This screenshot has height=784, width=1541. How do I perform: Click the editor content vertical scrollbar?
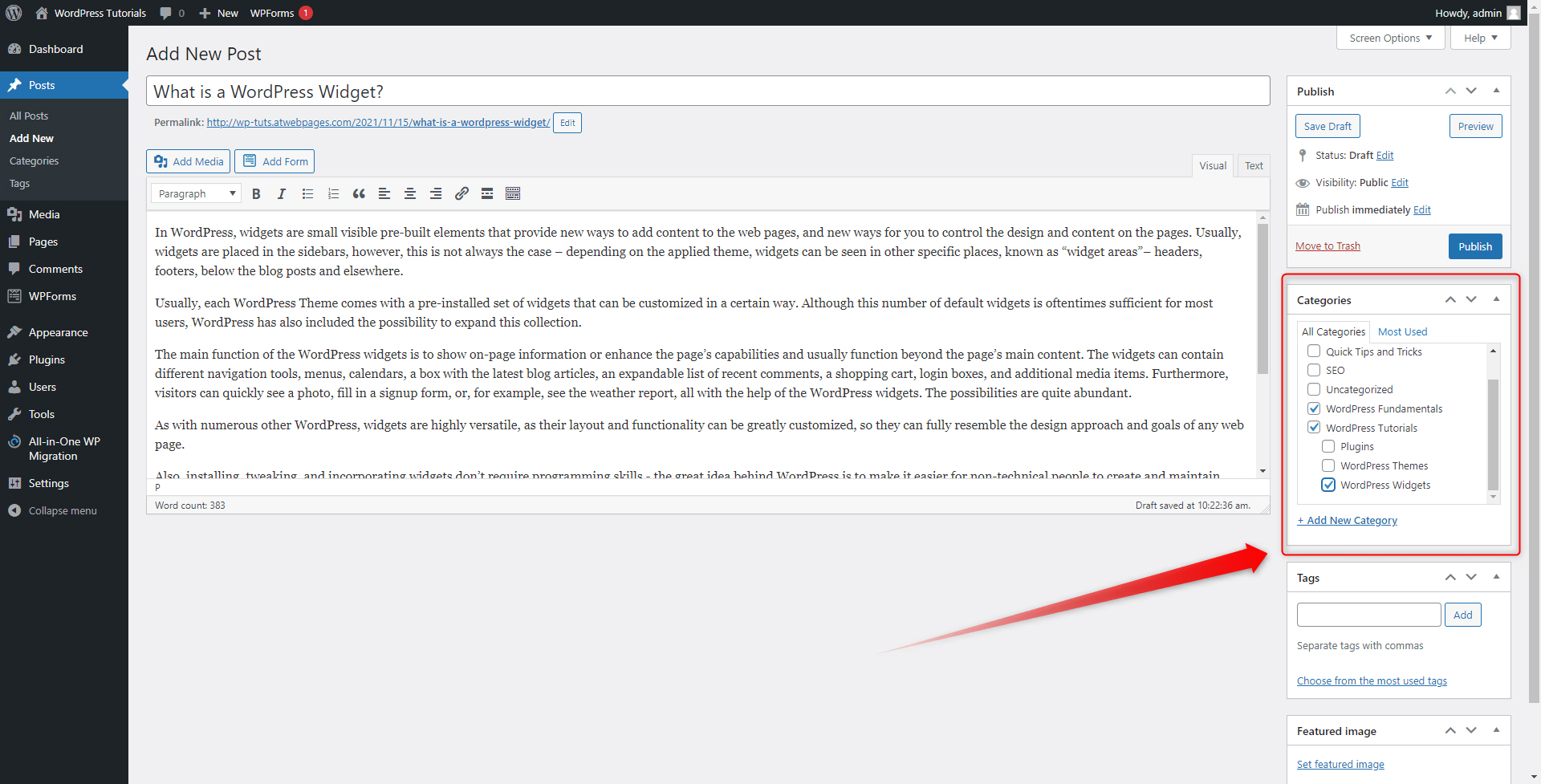pyautogui.click(x=1262, y=299)
